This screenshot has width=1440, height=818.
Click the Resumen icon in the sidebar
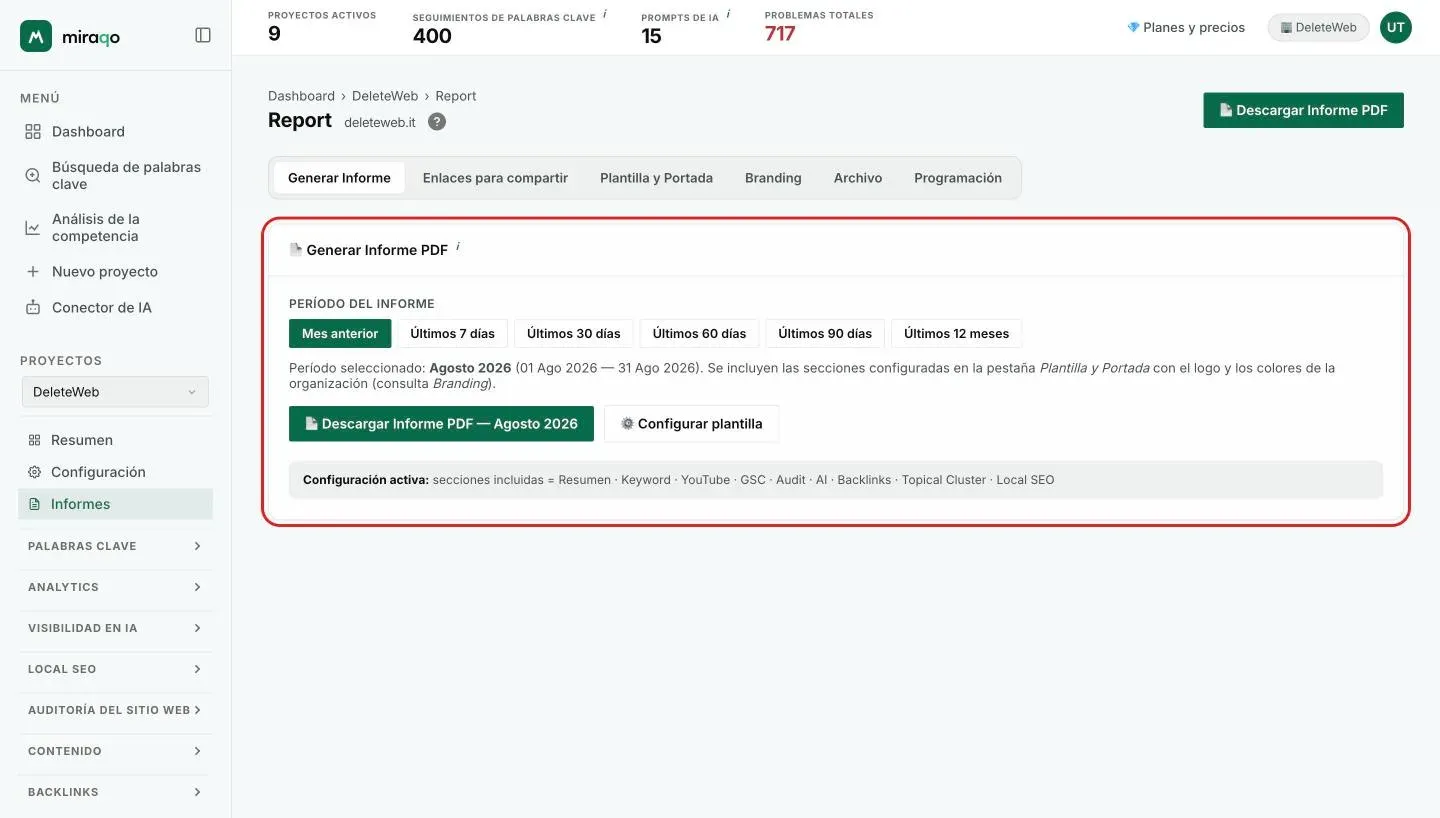point(34,440)
